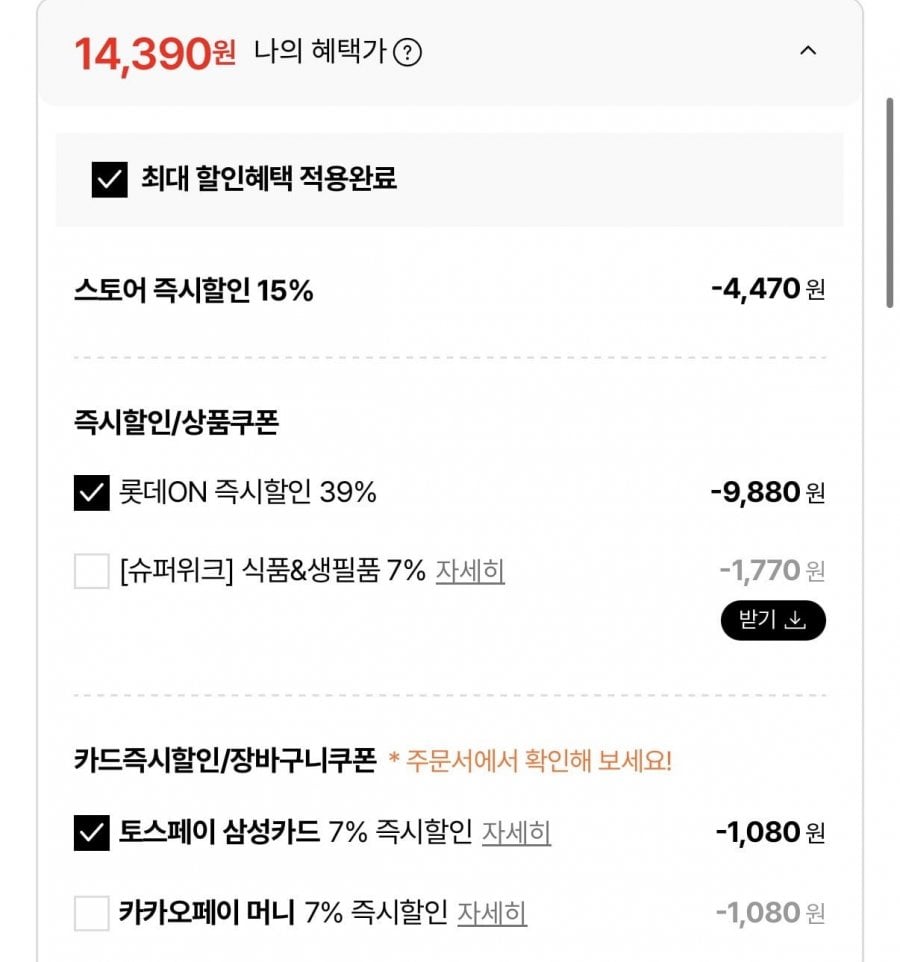The image size is (900, 962).
Task: Click the orange 주문서에서 확인해 보세요 notice
Action: point(530,762)
